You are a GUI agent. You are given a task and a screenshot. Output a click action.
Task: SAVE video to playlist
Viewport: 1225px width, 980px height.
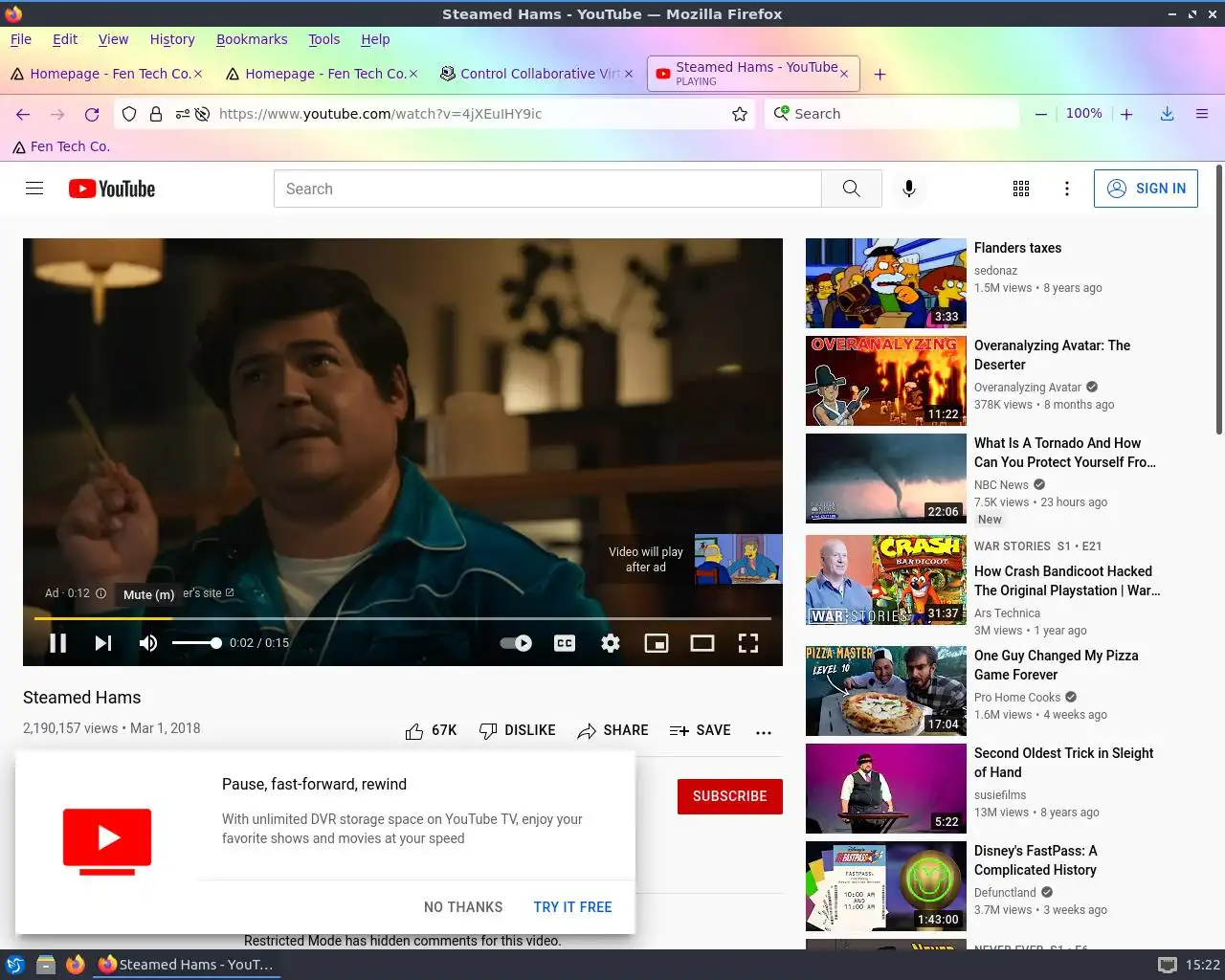tap(700, 730)
